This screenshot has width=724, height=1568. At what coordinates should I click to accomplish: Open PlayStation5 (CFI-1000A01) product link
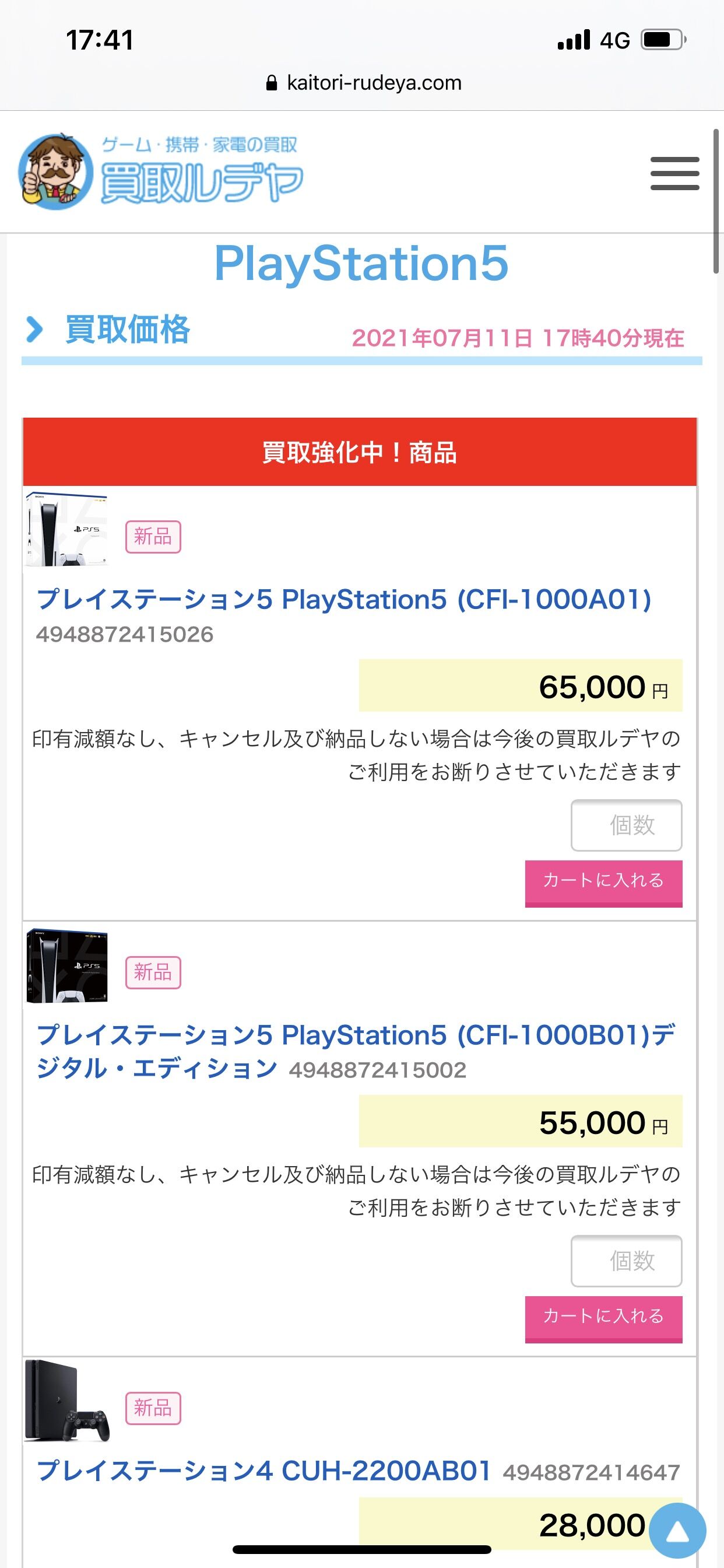[x=344, y=600]
